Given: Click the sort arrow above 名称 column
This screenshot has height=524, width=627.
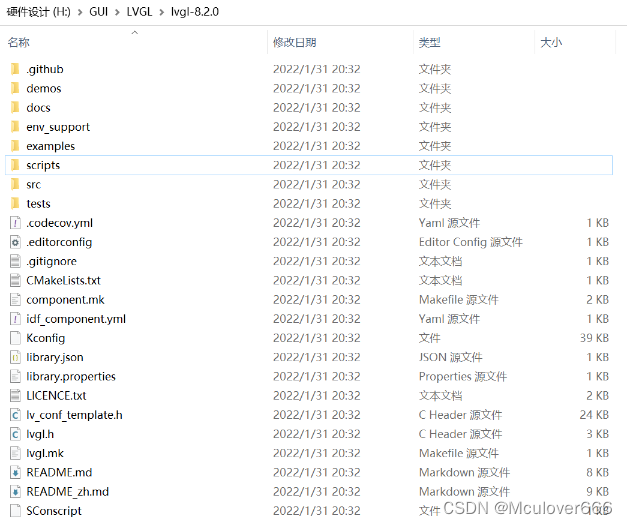Looking at the screenshot, I should tap(135, 32).
